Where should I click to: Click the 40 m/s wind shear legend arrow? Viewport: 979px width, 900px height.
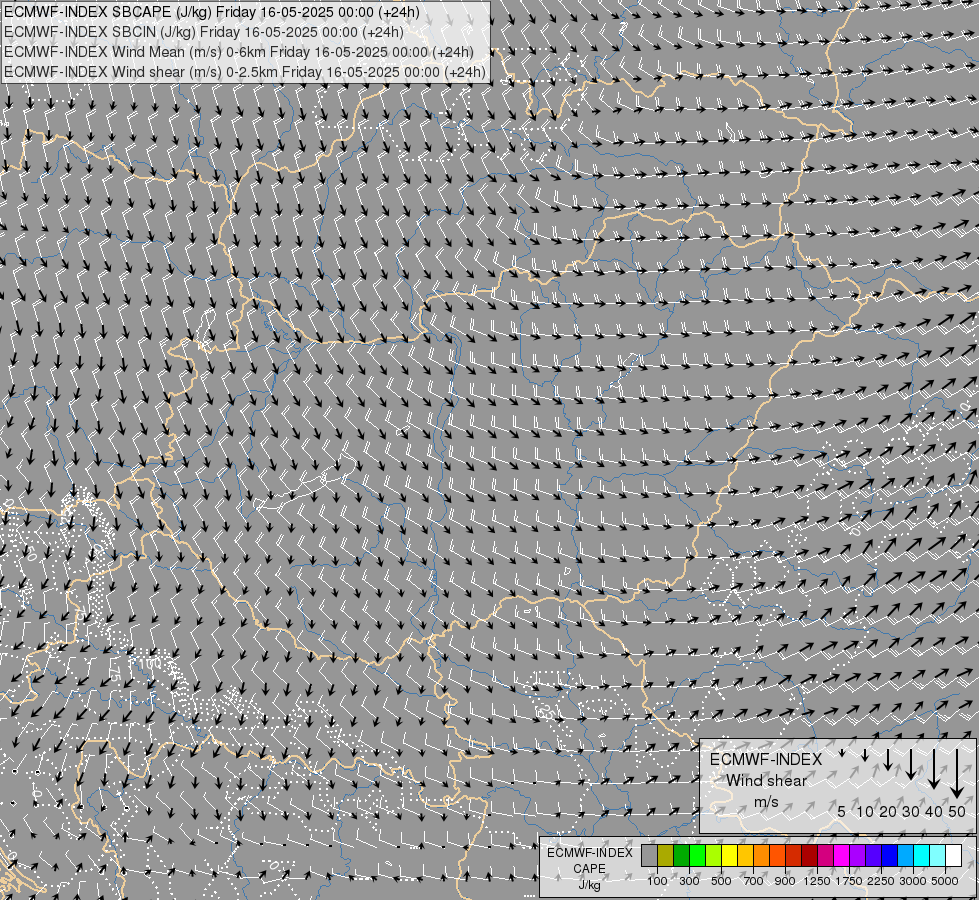[x=934, y=769]
